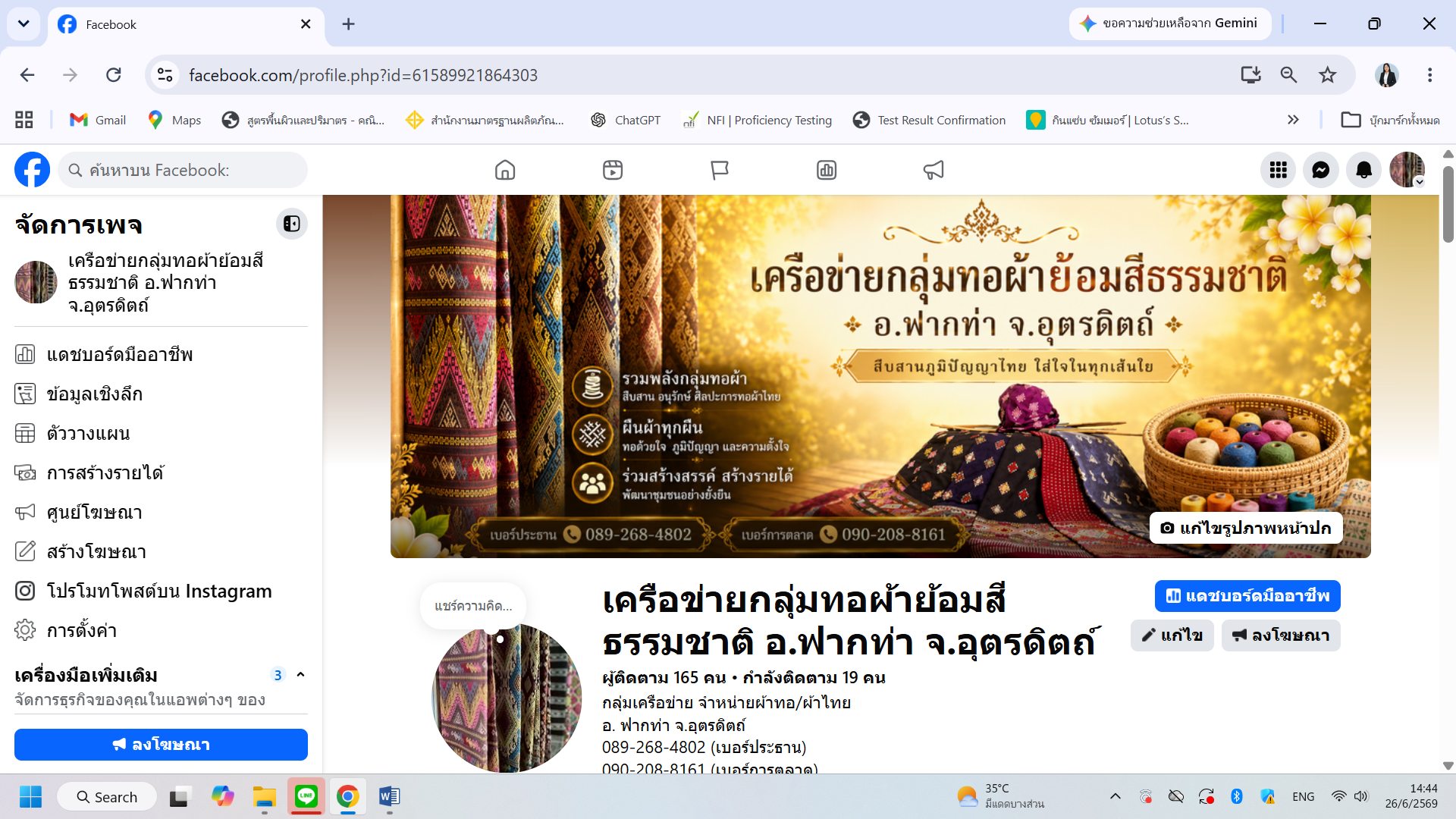This screenshot has width=1456, height=819.
Task: Click the page avatar in Manage Page sidebar
Action: (36, 282)
